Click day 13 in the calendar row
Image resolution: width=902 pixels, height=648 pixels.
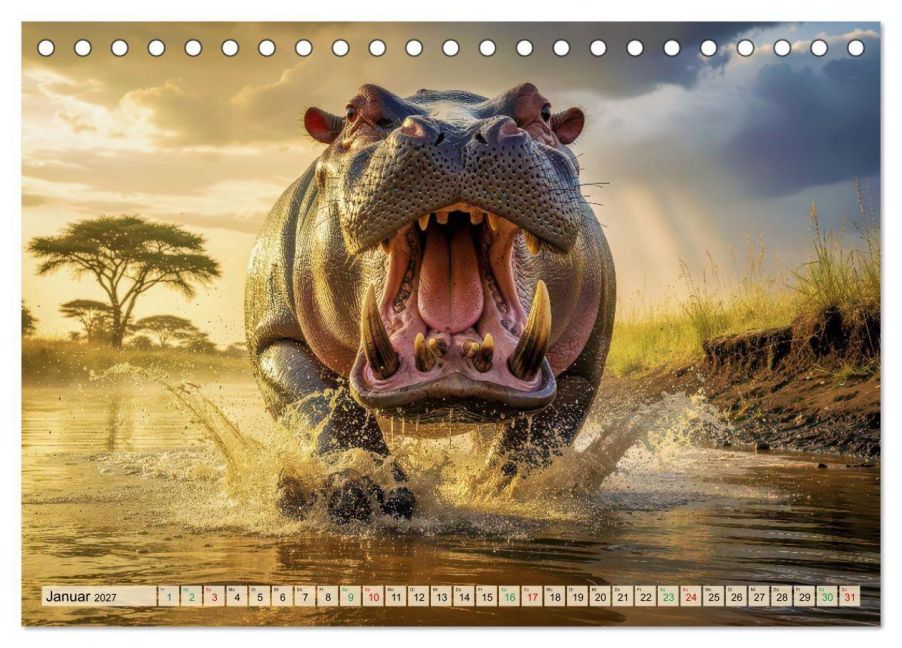pos(441,596)
